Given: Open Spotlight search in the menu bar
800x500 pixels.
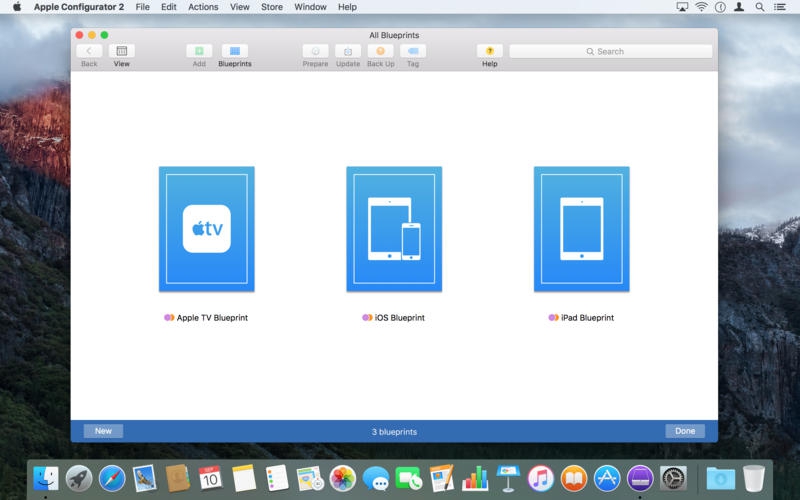Looking at the screenshot, I should [x=760, y=7].
